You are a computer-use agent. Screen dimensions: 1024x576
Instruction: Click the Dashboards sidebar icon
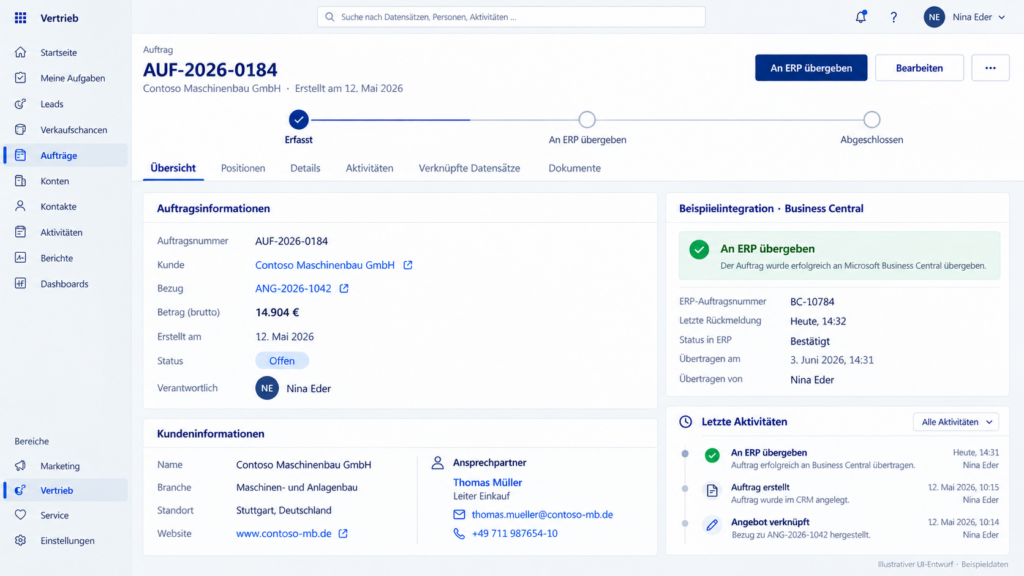coord(20,283)
